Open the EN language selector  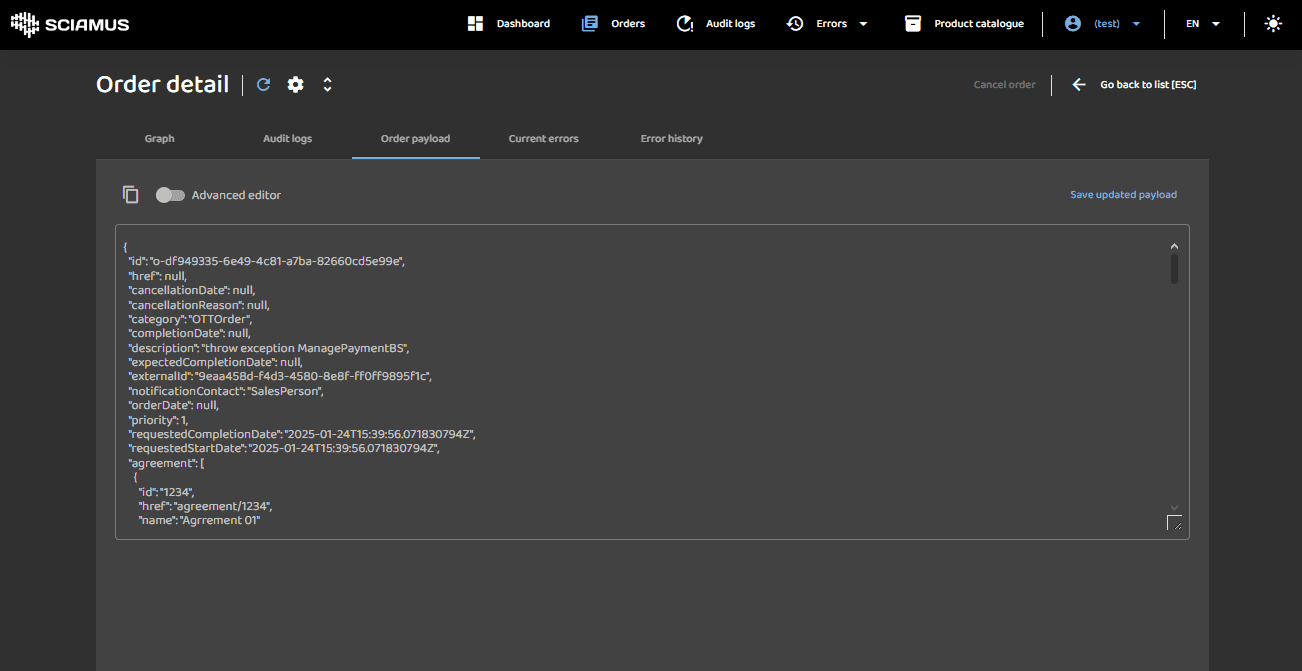[1203, 24]
